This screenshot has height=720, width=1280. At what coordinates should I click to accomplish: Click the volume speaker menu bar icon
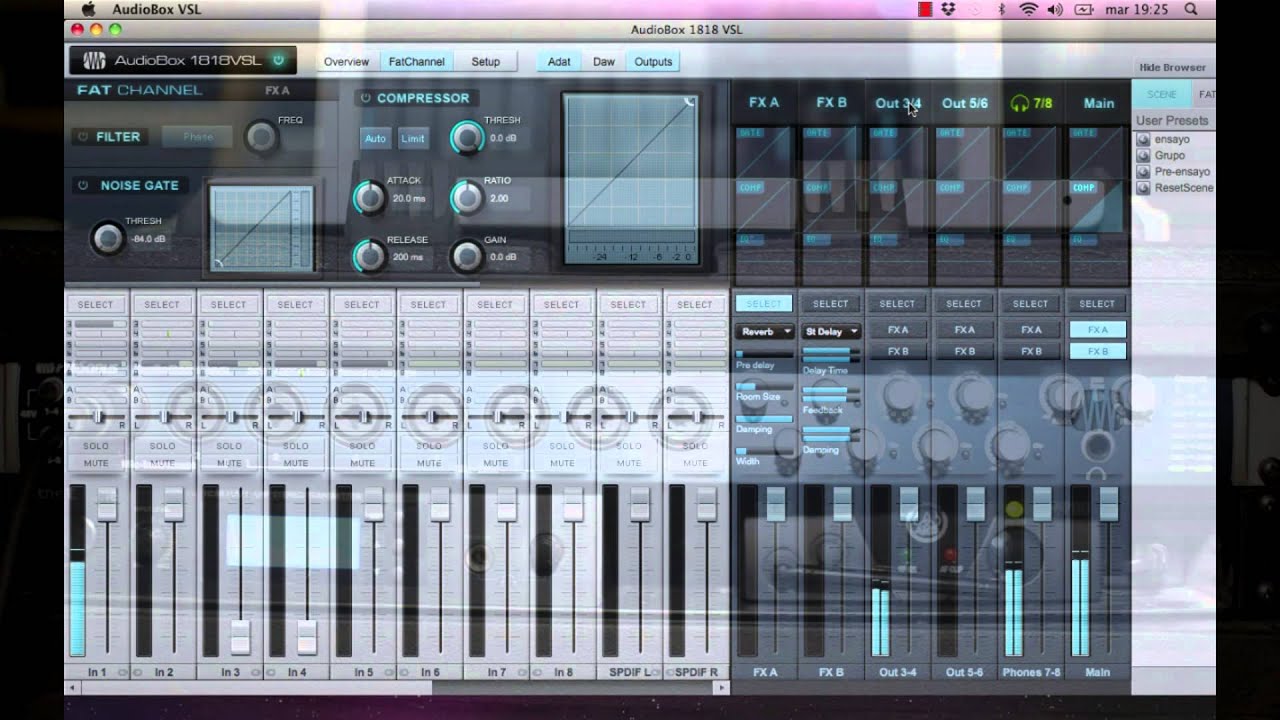point(1055,9)
